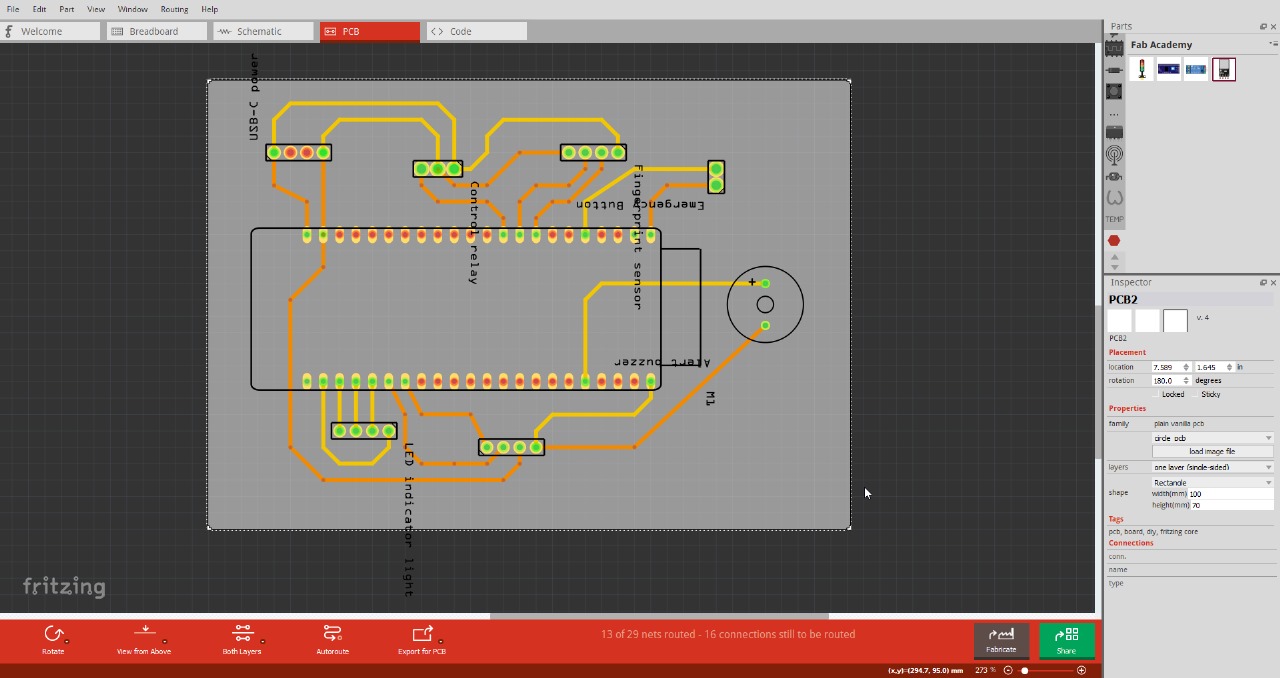1280x678 pixels.
Task: Switch to the Code tab
Action: click(477, 31)
